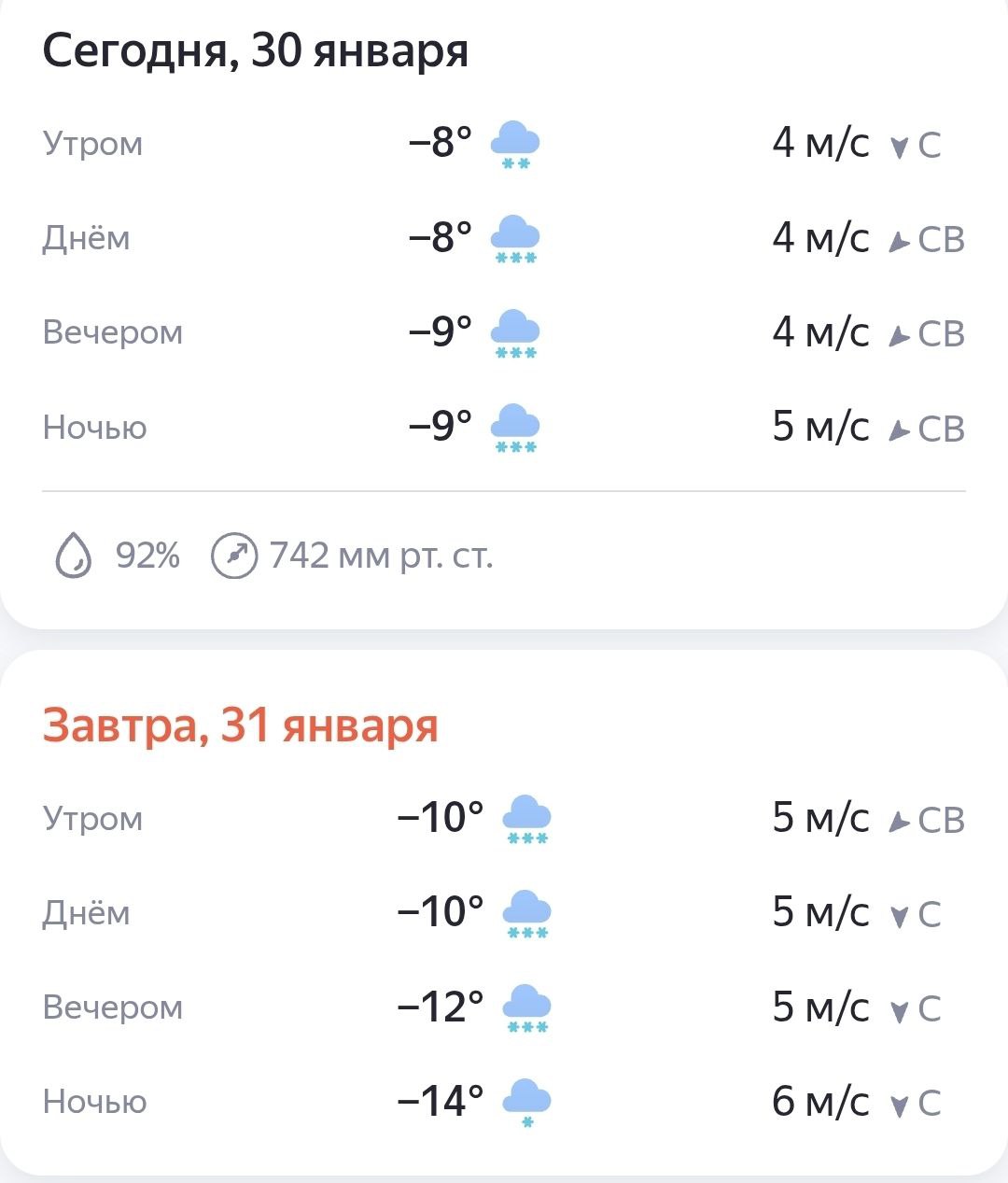Viewport: 1008px width, 1183px height.
Task: Tap tomorrow morning's snow cloud icon
Action: (x=526, y=819)
